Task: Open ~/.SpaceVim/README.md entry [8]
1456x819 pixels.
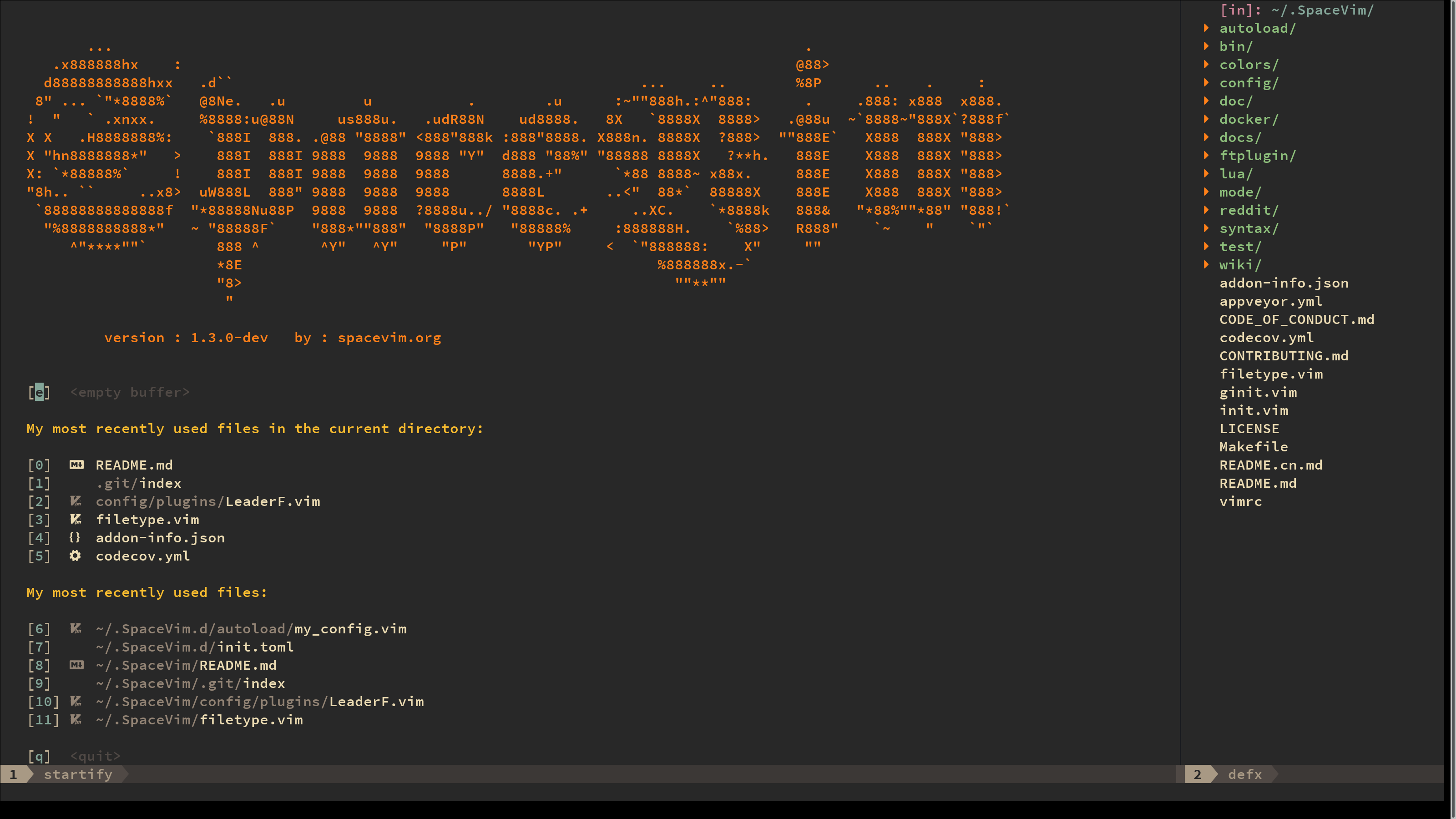Action: pyautogui.click(x=186, y=665)
